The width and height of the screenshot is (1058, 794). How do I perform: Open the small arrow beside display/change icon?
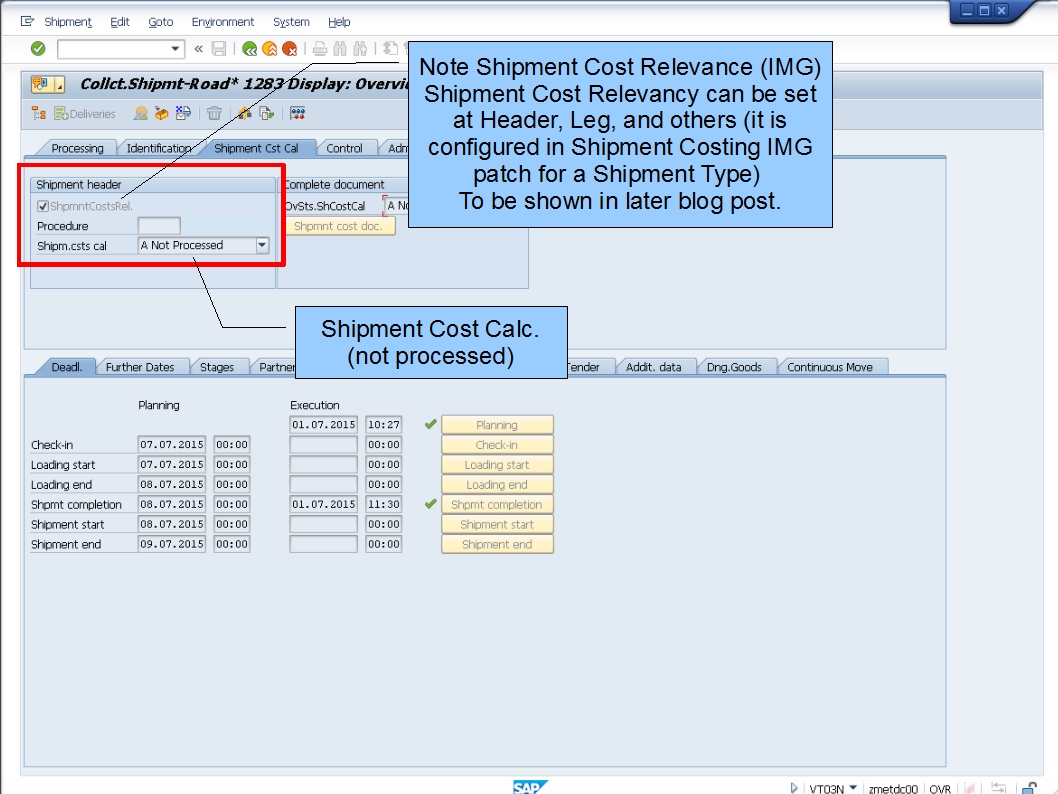click(59, 84)
